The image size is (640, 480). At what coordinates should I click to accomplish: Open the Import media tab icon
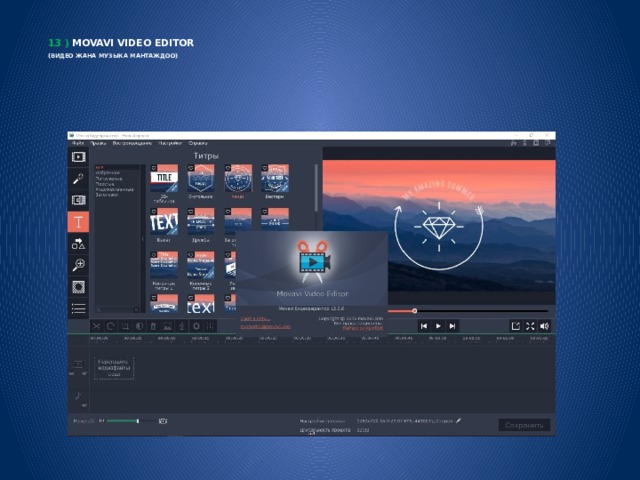(78, 157)
